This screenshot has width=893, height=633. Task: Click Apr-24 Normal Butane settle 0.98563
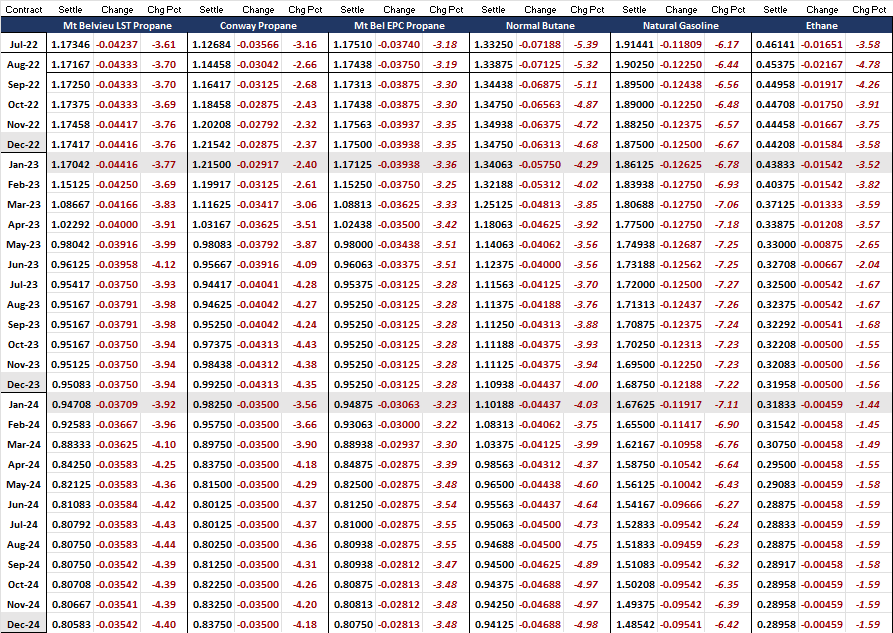tap(493, 464)
